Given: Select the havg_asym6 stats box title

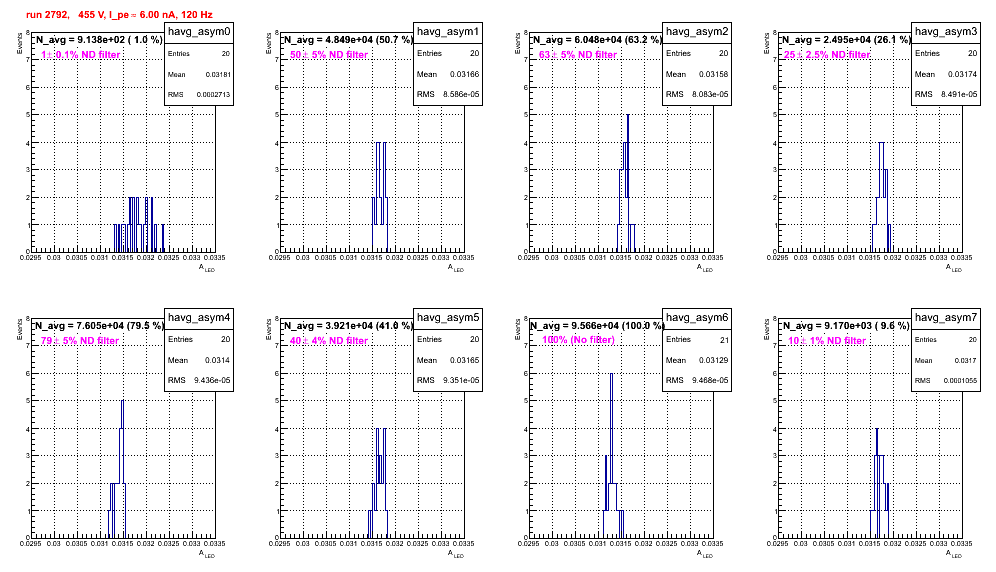Looking at the screenshot, I should pos(697,318).
